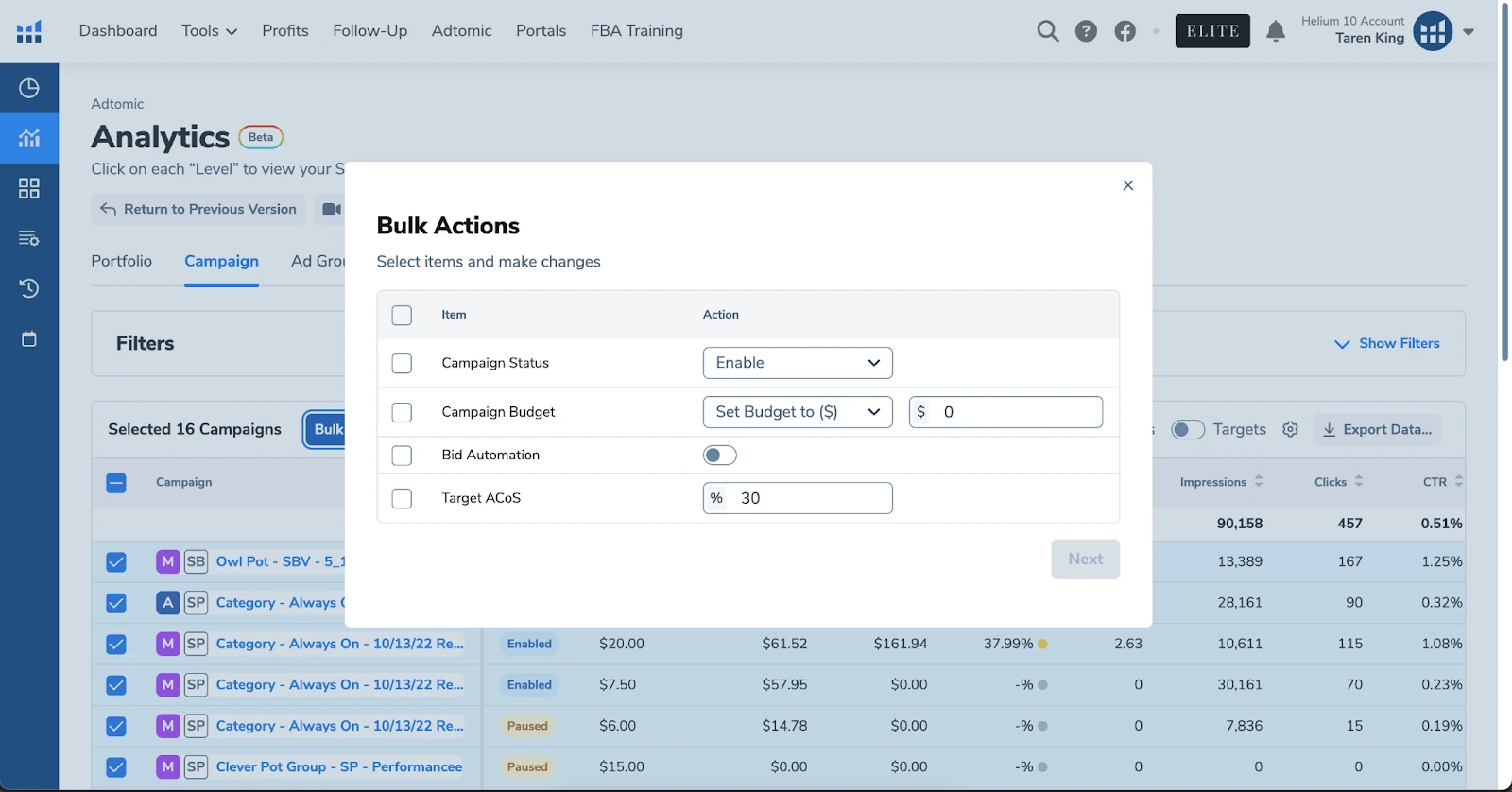
Task: Click the Taren King account avatar
Action: pos(1433,31)
